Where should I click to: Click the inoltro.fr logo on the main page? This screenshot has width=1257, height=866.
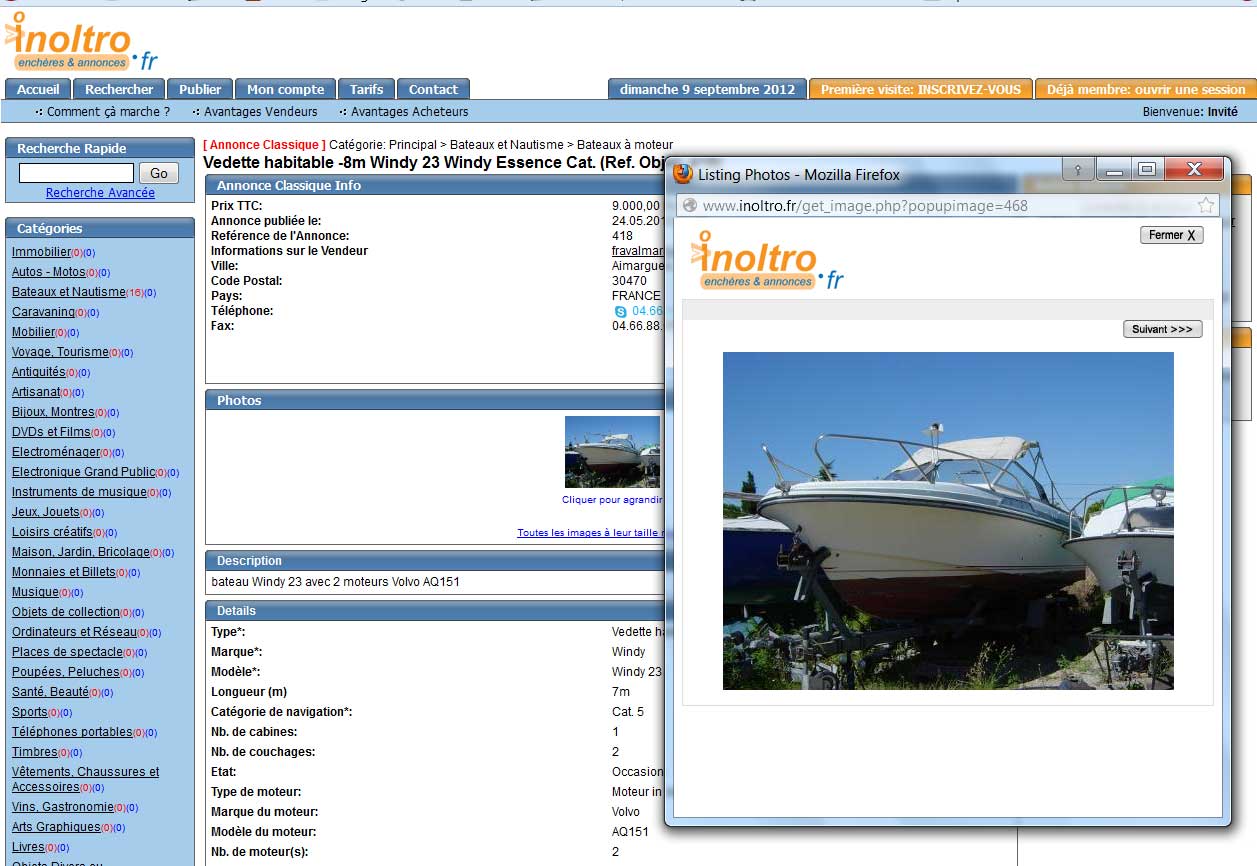tap(82, 40)
